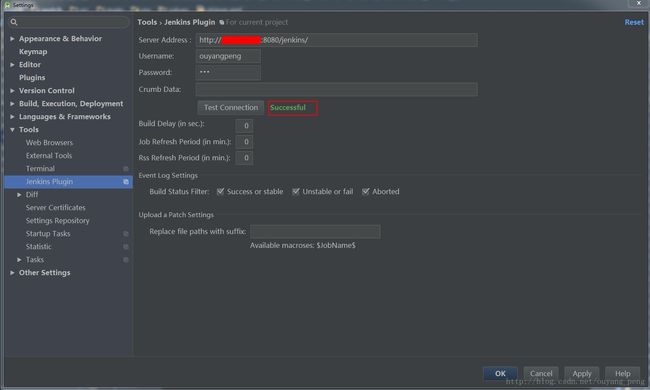Click the Test Connection button
The height and width of the screenshot is (390, 650).
pyautogui.click(x=230, y=108)
